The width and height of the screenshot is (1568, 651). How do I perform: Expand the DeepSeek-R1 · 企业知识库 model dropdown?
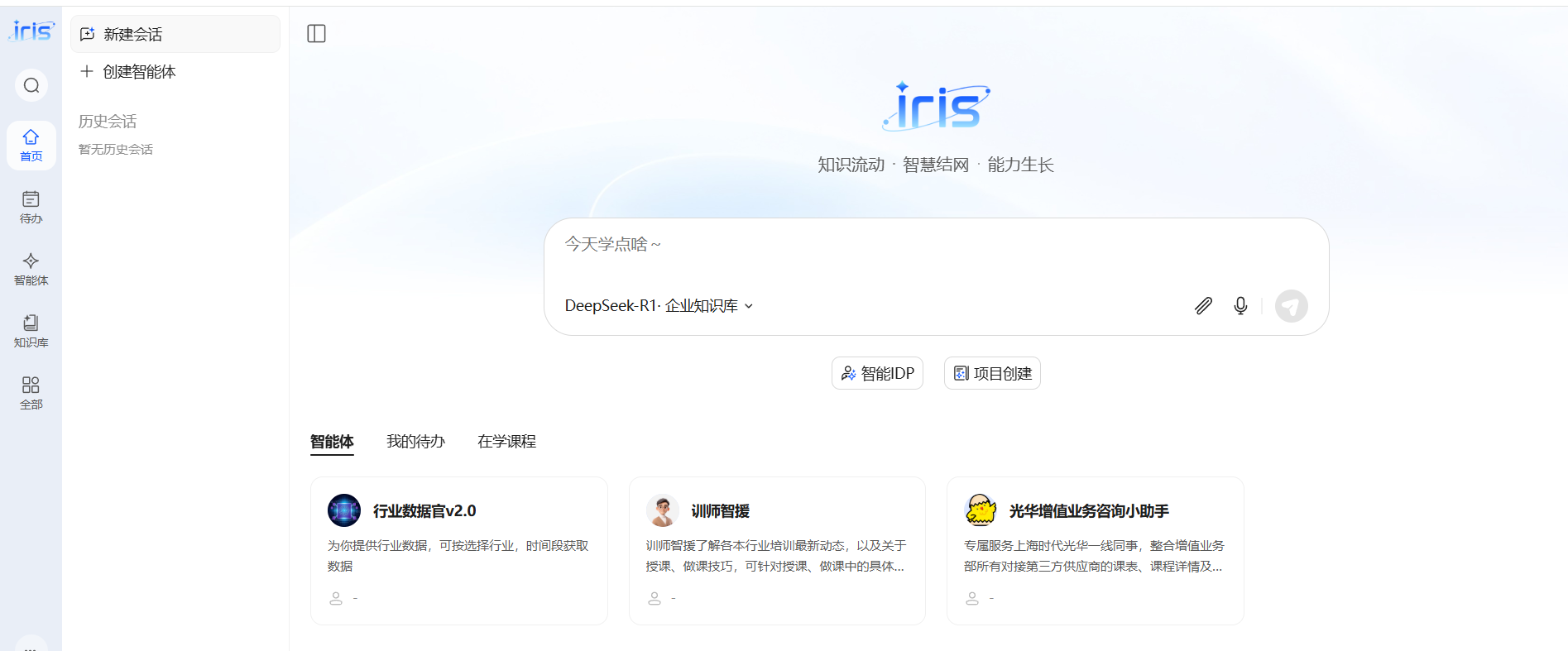(659, 306)
